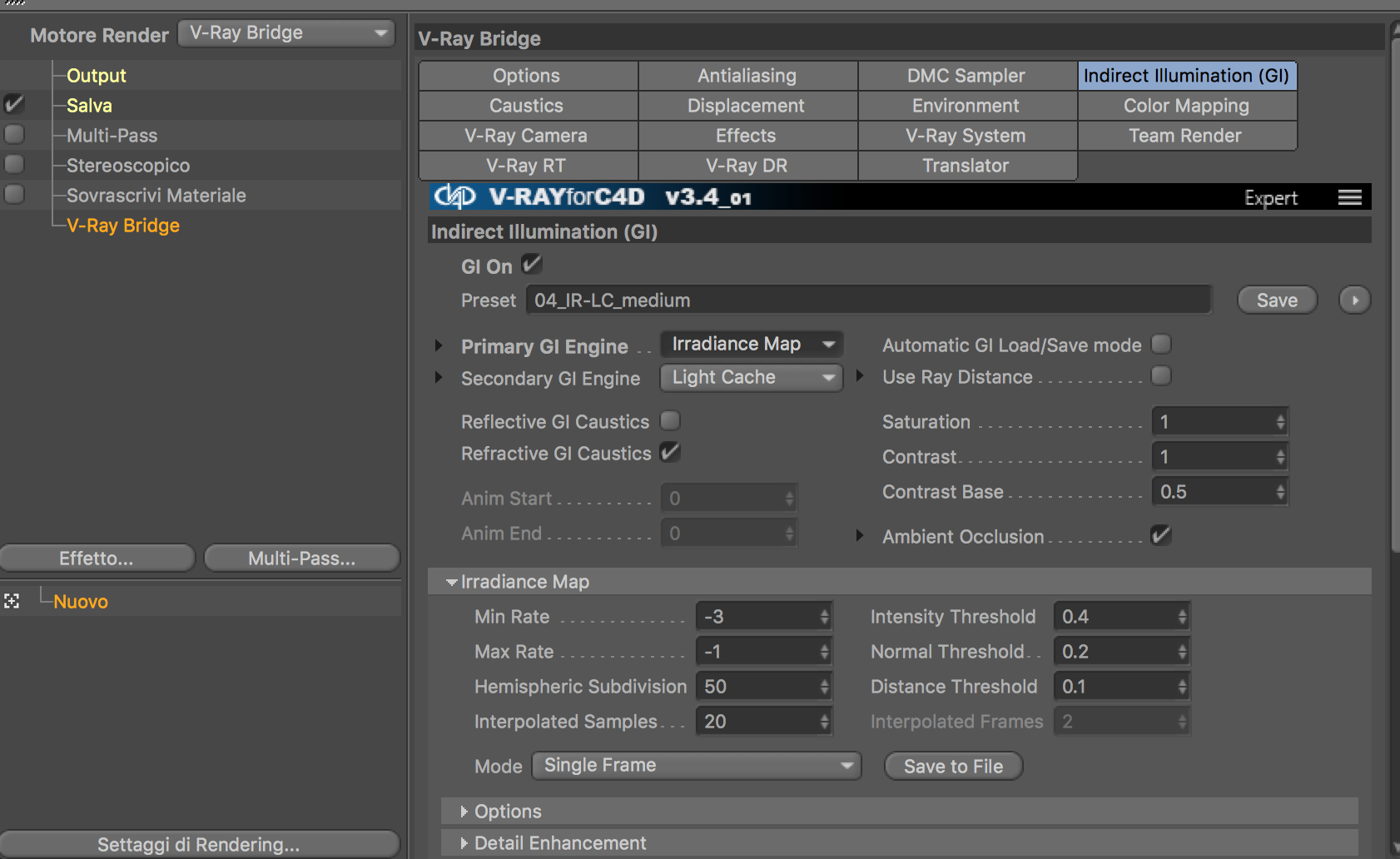Expand the Detail Enhancement section
Viewport: 1400px width, 859px height.
pos(464,843)
